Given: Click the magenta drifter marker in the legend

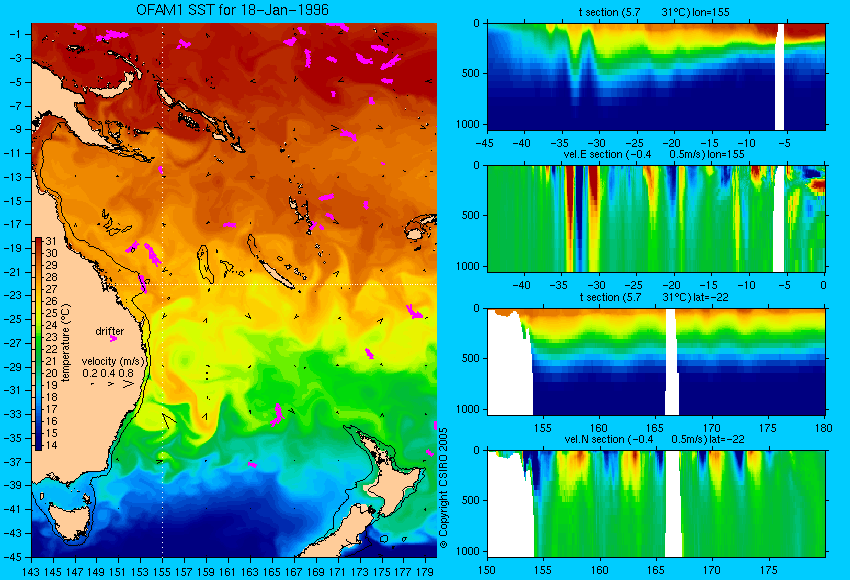Looking at the screenshot, I should pyautogui.click(x=113, y=339).
